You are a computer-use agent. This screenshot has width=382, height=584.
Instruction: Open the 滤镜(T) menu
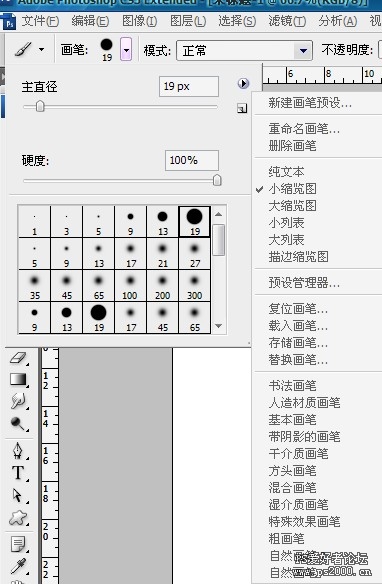(287, 21)
